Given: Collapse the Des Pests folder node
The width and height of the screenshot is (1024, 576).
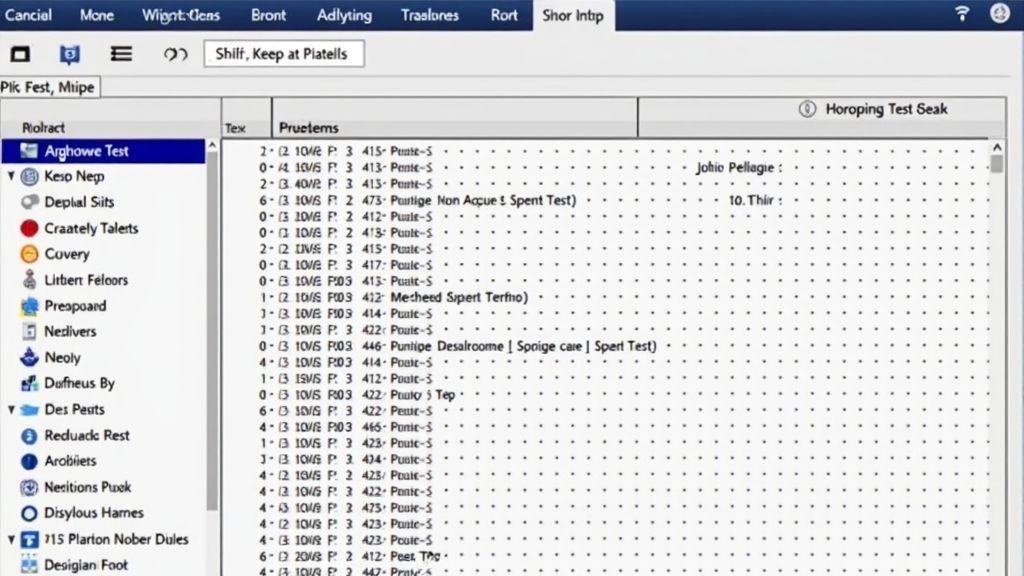Looking at the screenshot, I should click(11, 410).
